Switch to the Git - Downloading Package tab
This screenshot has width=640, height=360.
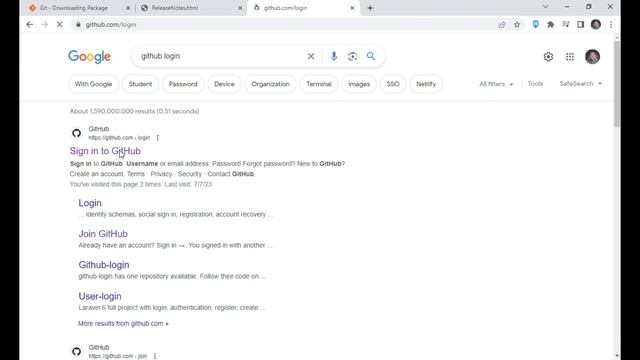[73, 8]
